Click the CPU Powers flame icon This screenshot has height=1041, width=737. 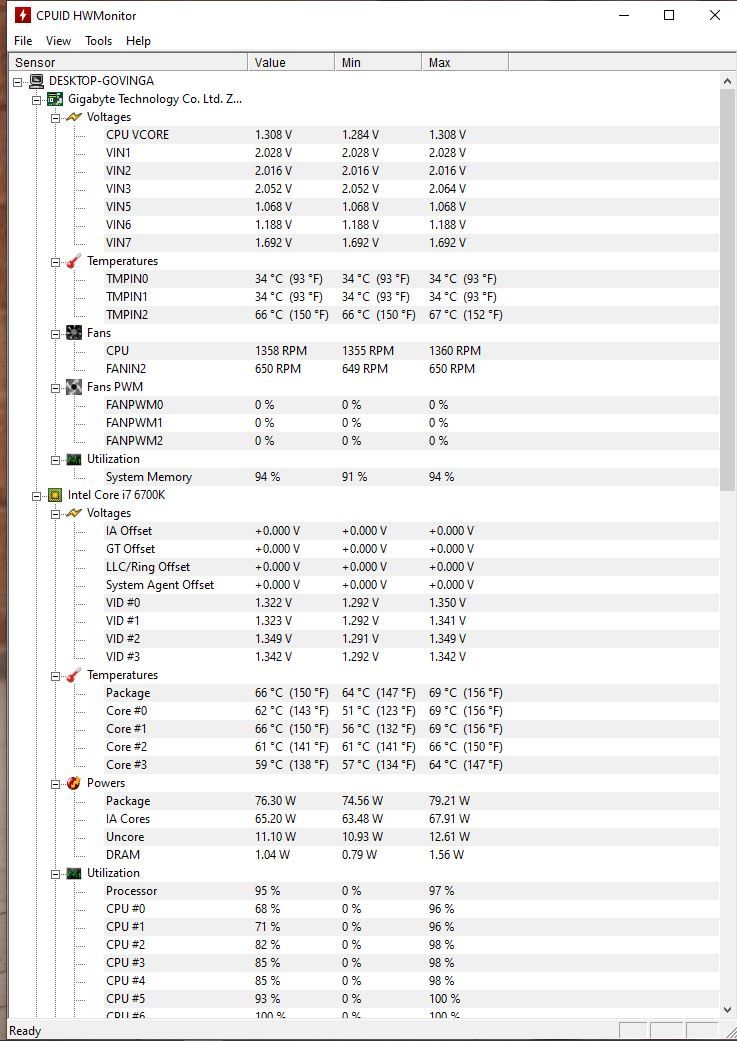point(74,783)
